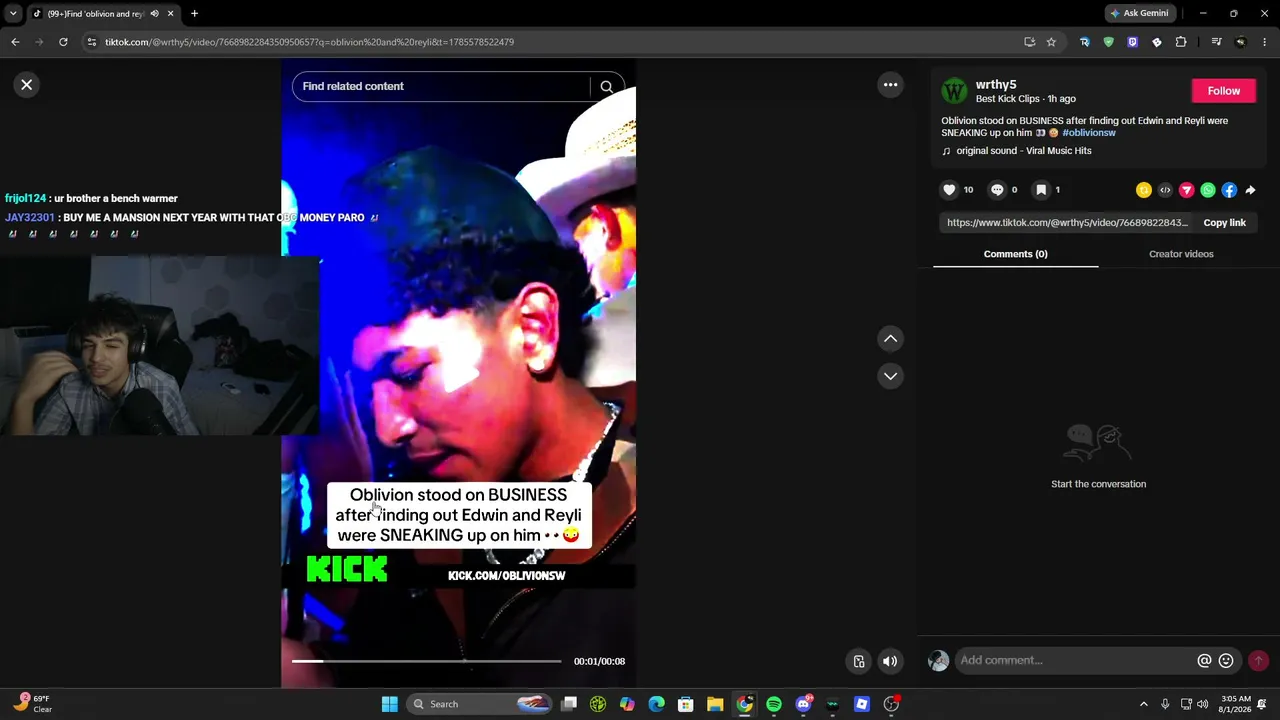Image resolution: width=1280 pixels, height=720 pixels.
Task: Open the taskbar clock showing 3:05 AM
Action: [1235, 704]
